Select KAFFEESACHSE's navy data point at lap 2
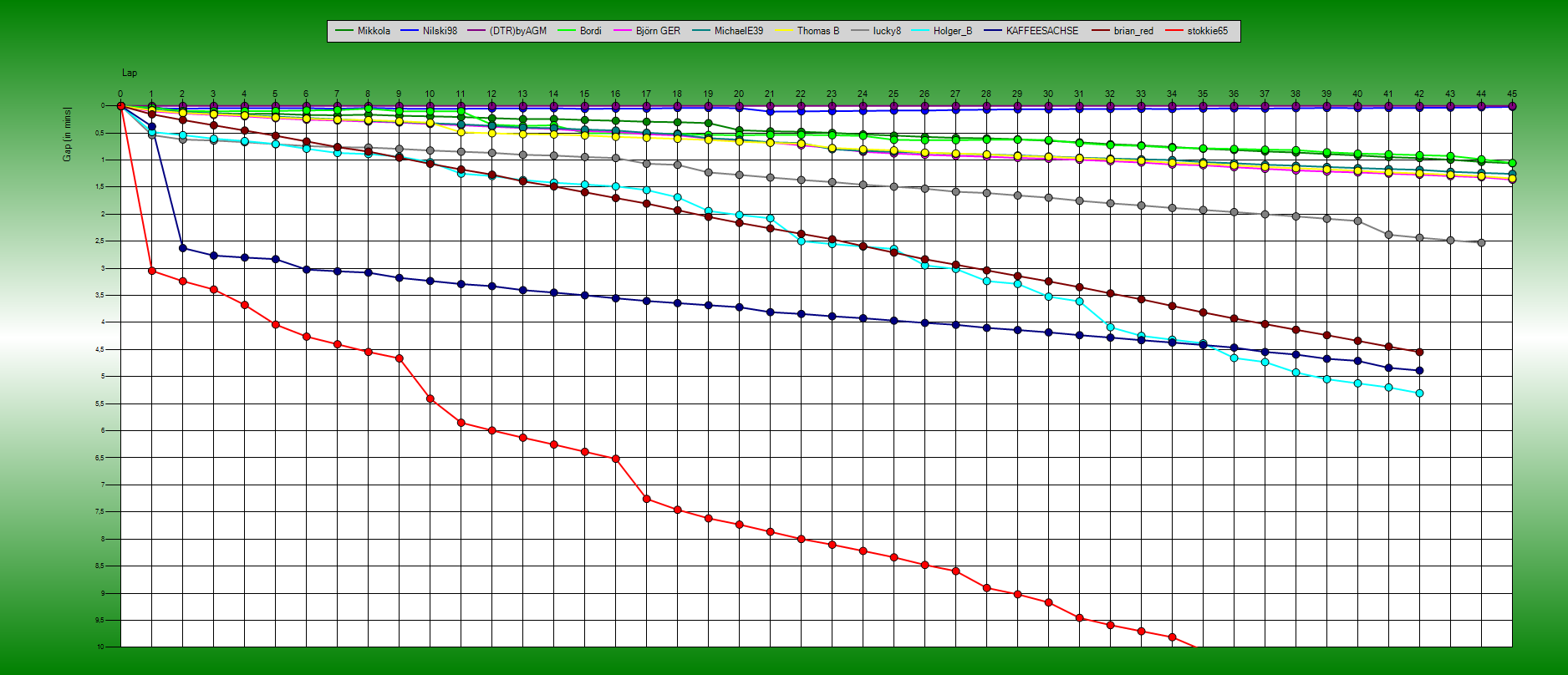Image resolution: width=1568 pixels, height=675 pixels. point(182,248)
